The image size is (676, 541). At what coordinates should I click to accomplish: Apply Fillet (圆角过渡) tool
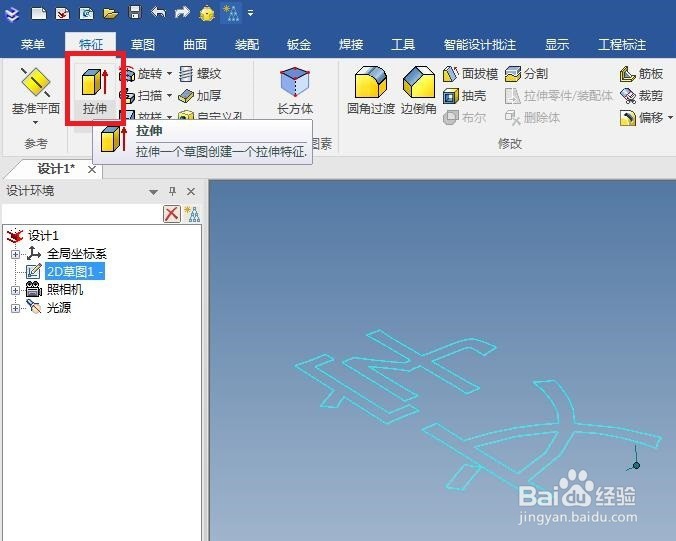371,91
